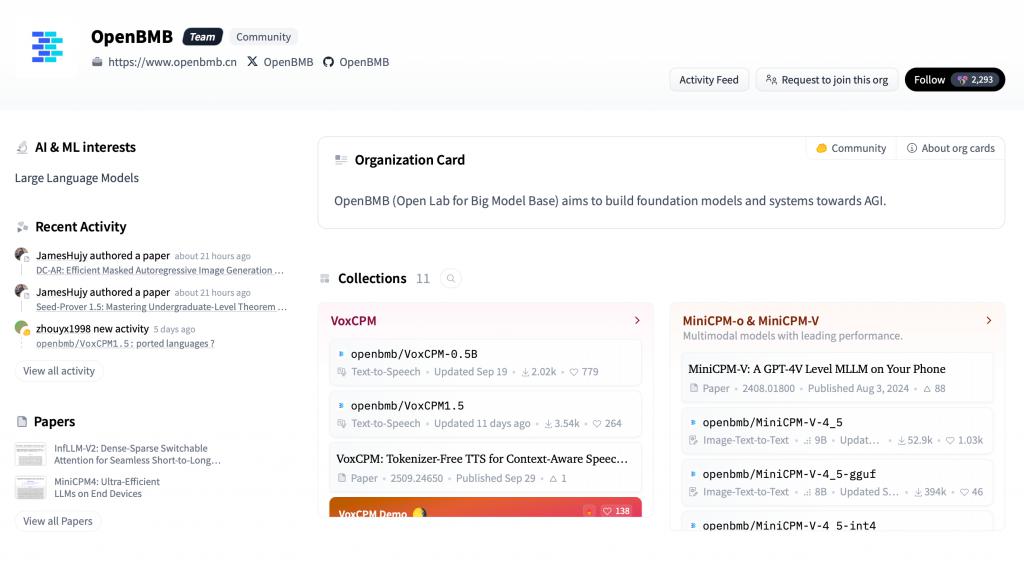Open About org cards info
The width and height of the screenshot is (1024, 563).
click(950, 148)
